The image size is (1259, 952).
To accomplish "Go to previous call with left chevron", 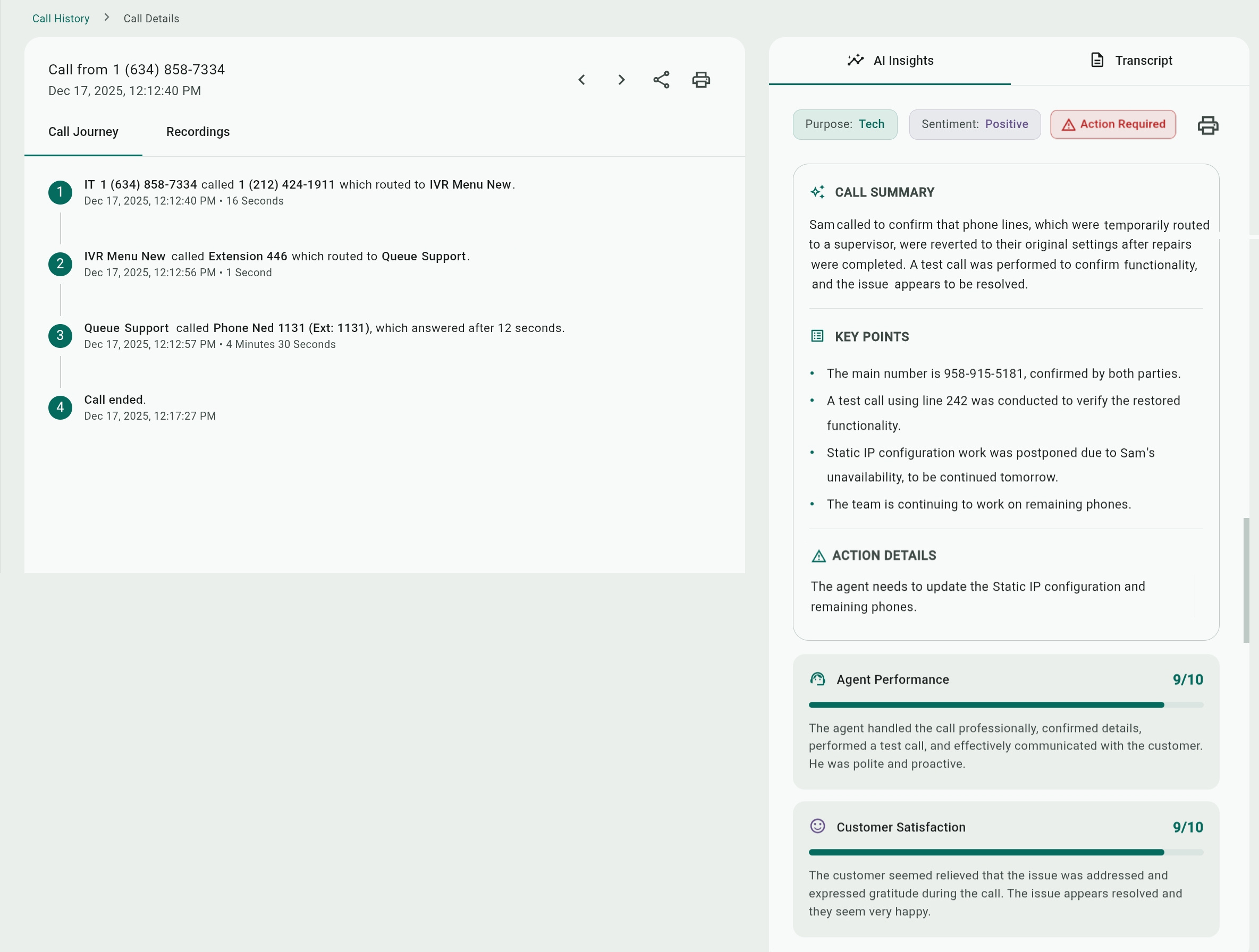I will point(581,80).
